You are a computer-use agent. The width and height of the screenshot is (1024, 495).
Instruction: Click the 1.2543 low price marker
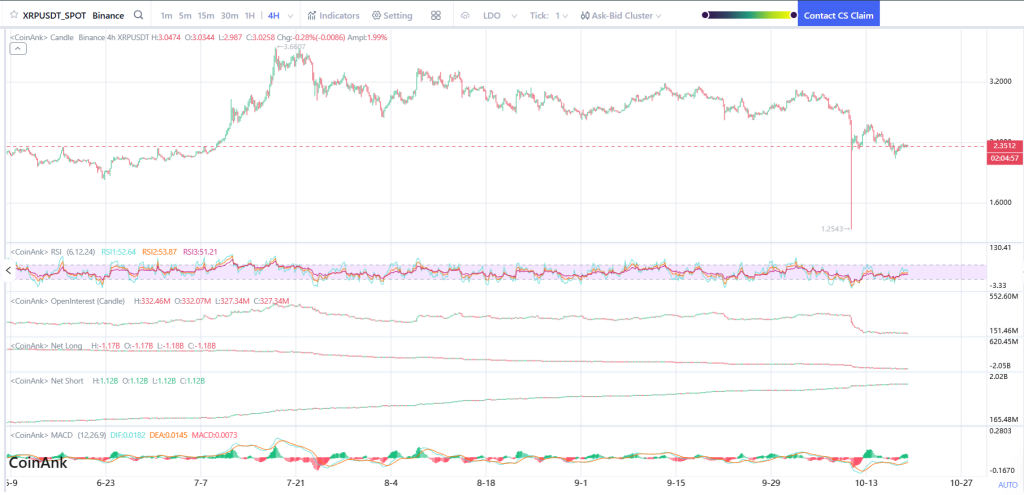pyautogui.click(x=836, y=229)
